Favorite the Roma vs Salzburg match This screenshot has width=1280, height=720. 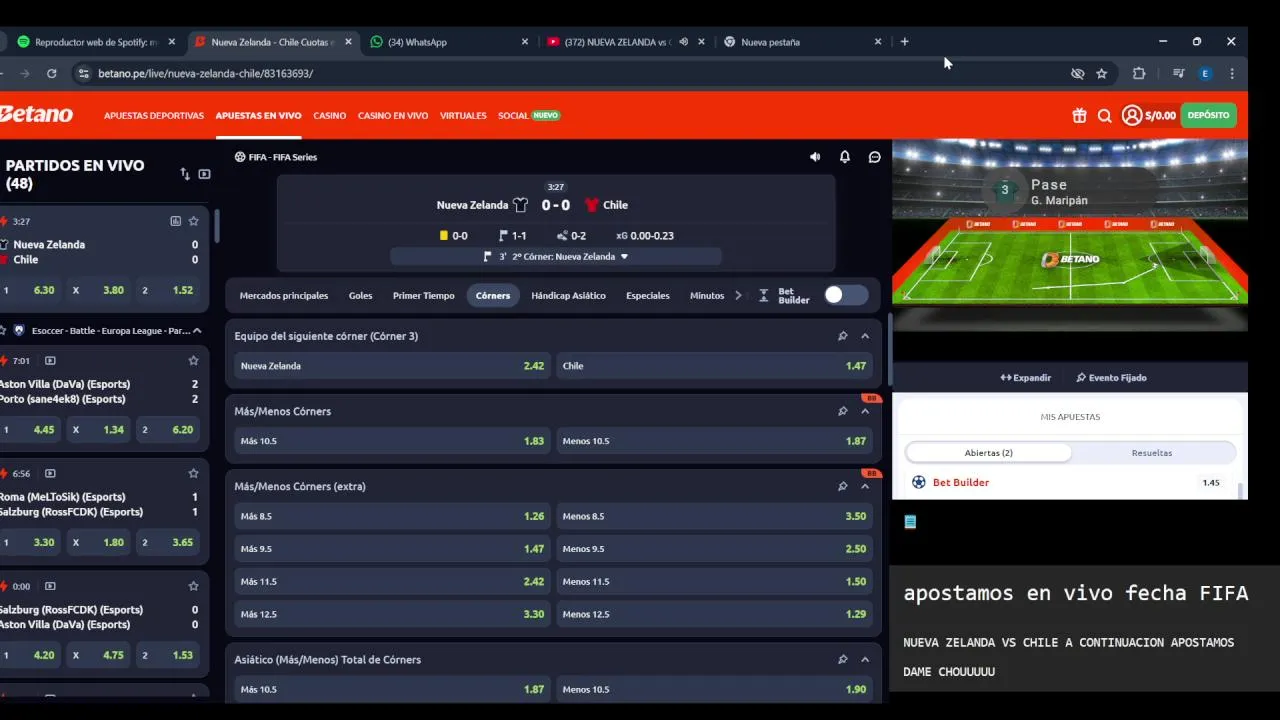[194, 473]
